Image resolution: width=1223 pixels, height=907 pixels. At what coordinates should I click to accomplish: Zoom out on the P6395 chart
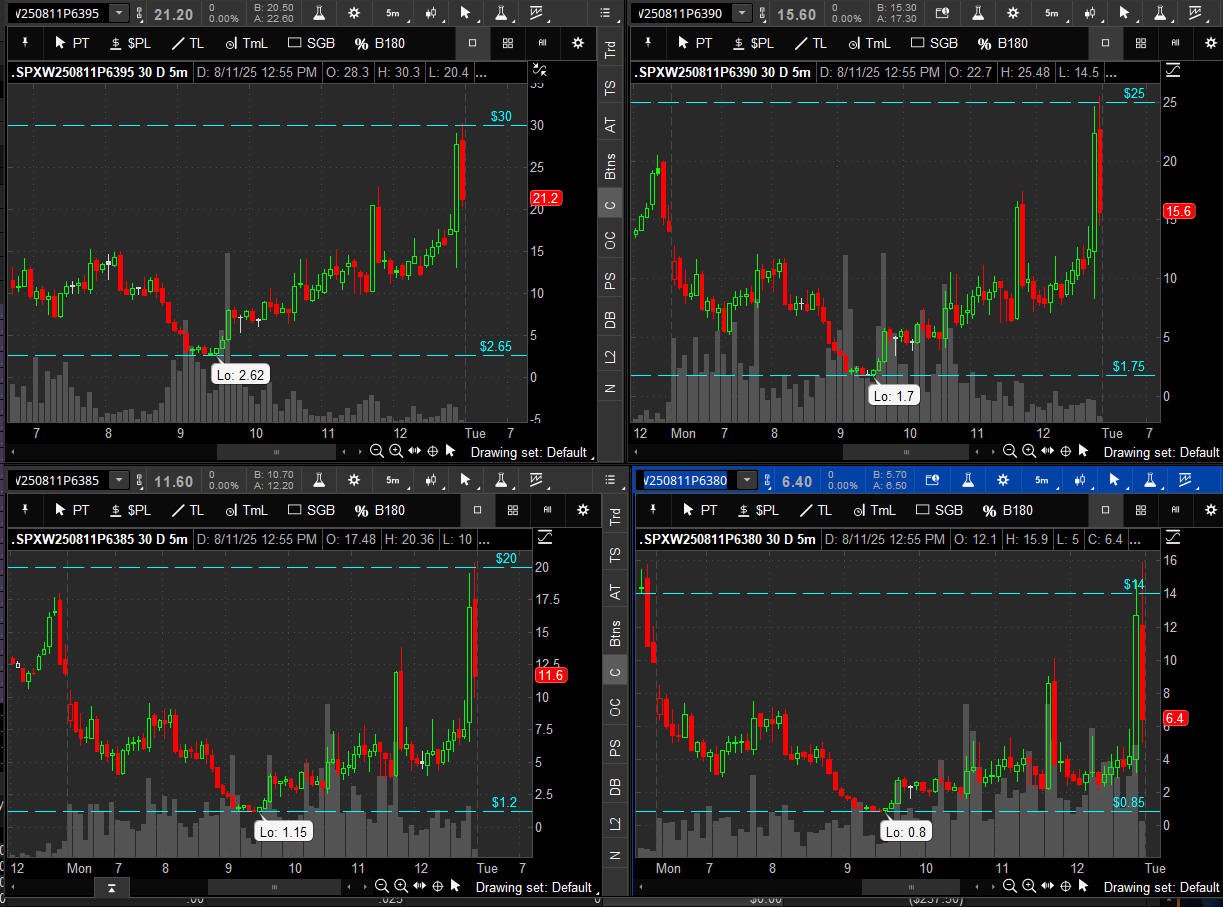(377, 451)
